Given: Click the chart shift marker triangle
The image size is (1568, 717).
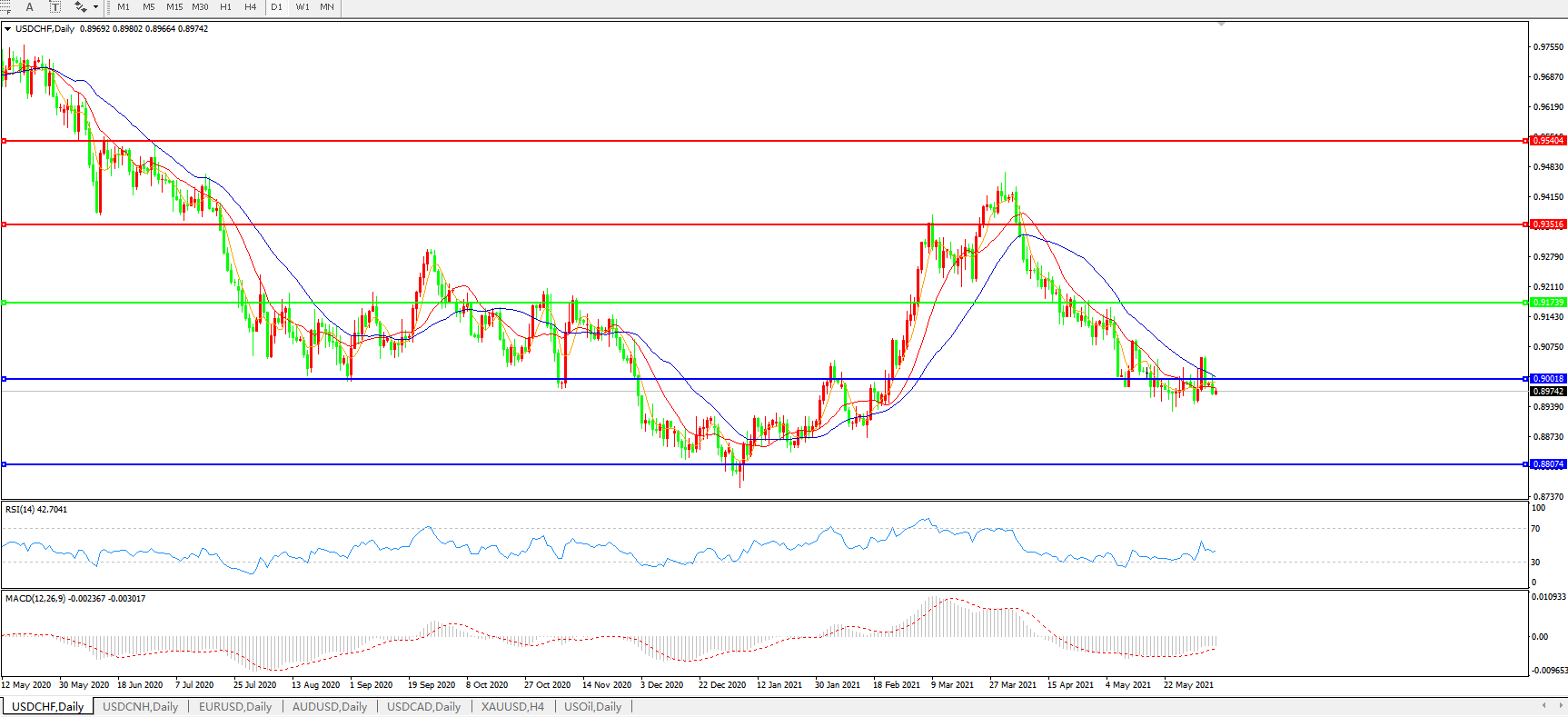Looking at the screenshot, I should click(x=1221, y=25).
